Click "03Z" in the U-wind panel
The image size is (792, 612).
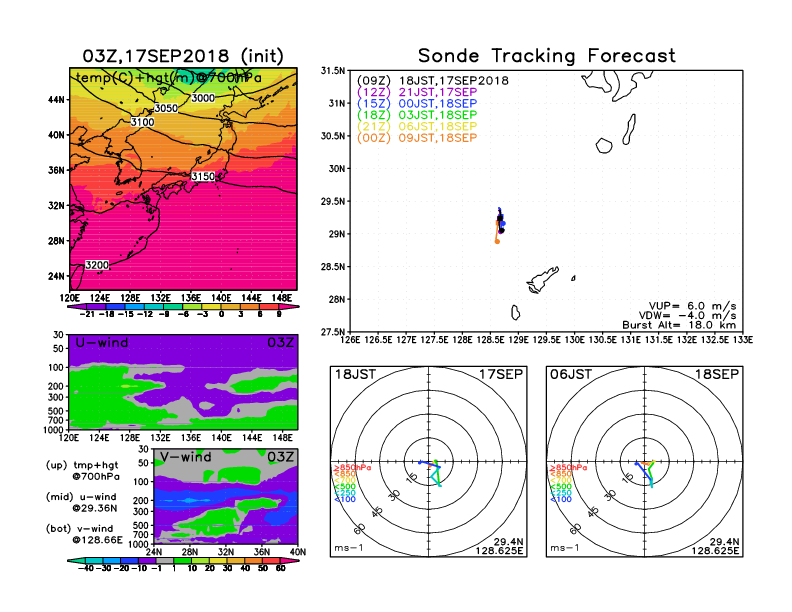[x=280, y=343]
